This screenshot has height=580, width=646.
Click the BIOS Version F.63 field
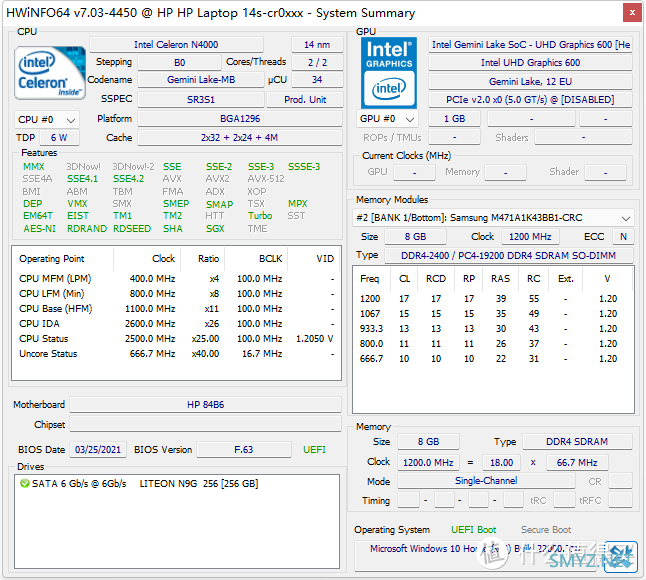243,449
